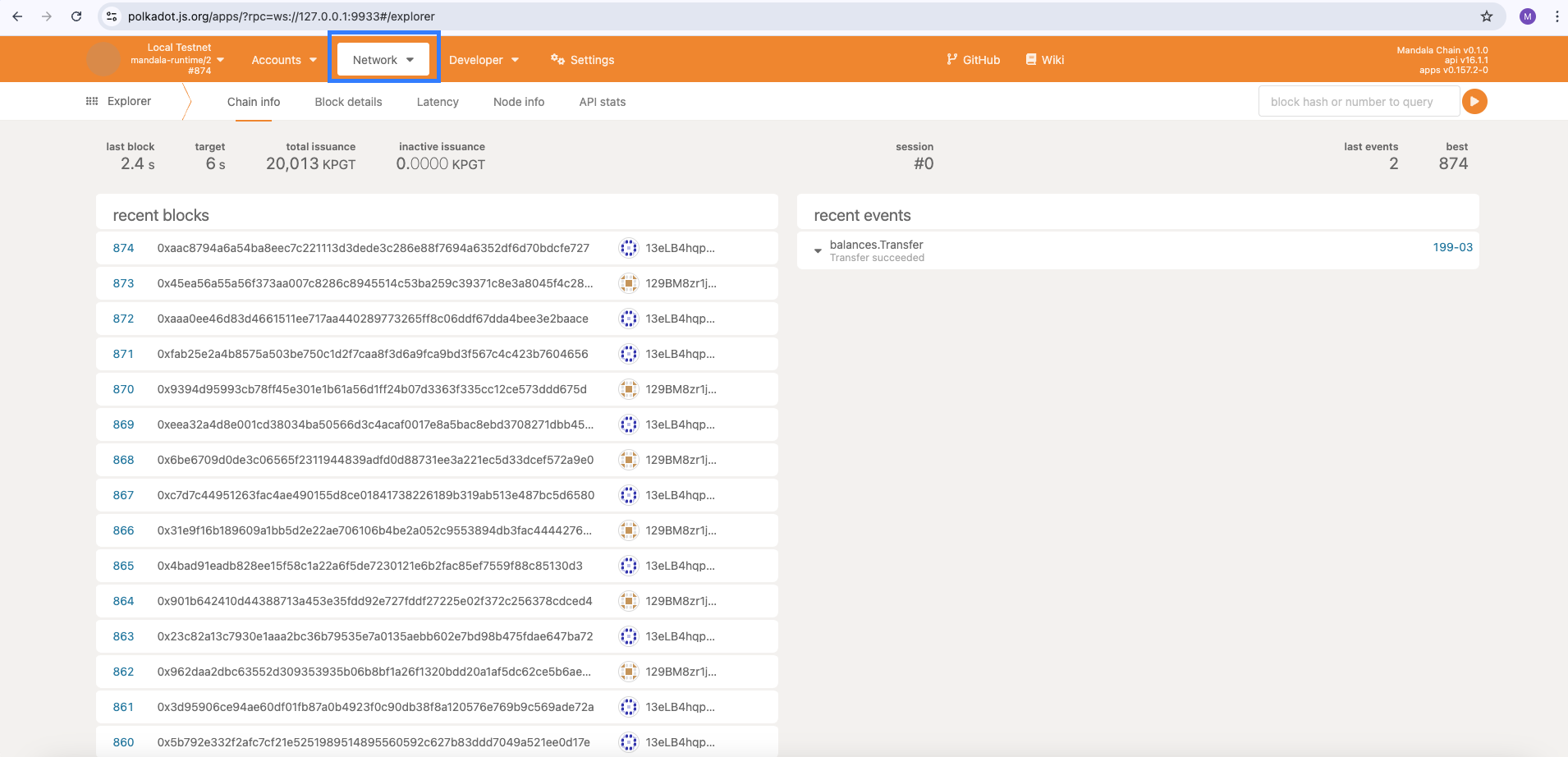This screenshot has width=1568, height=757.
Task: Open block number 870 link
Action: coord(123,389)
